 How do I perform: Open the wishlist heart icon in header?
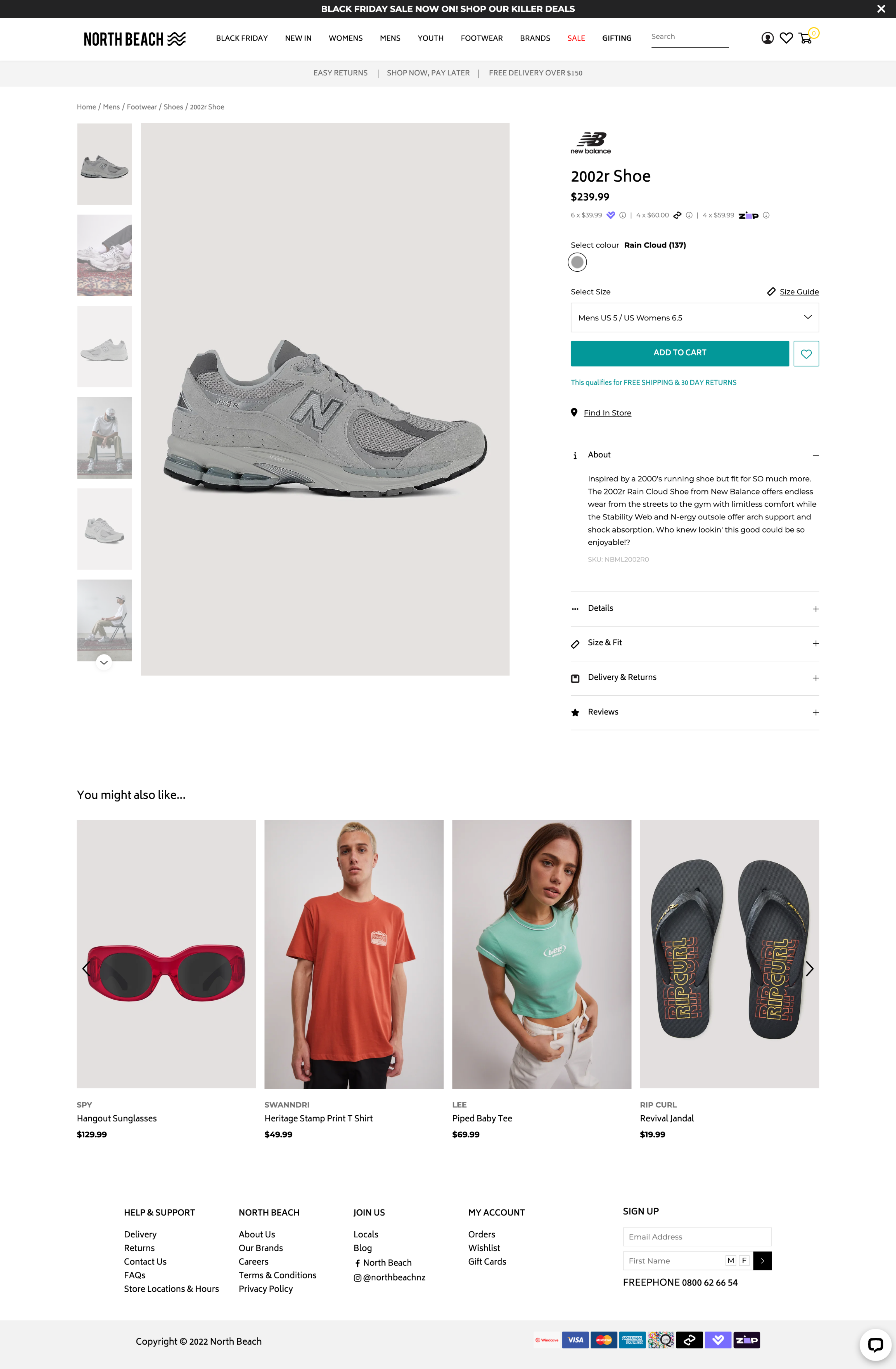point(786,38)
